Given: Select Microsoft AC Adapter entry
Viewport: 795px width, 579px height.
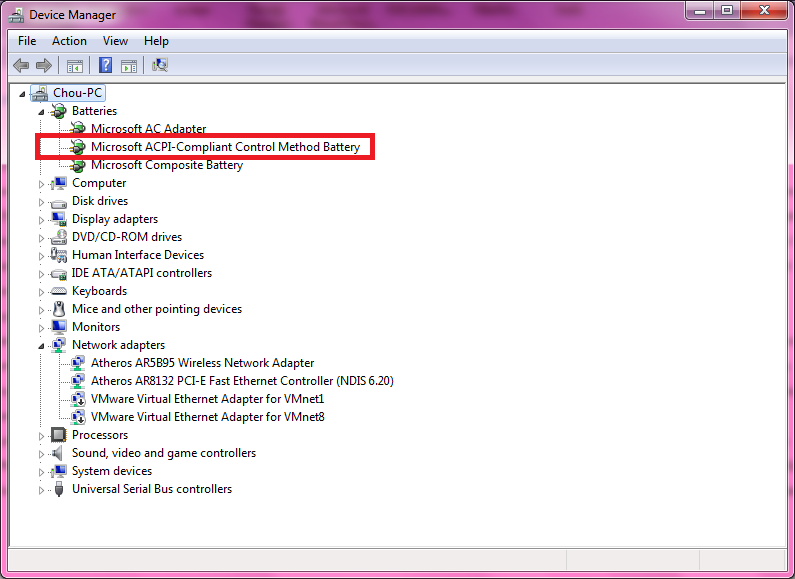Looking at the screenshot, I should (149, 129).
